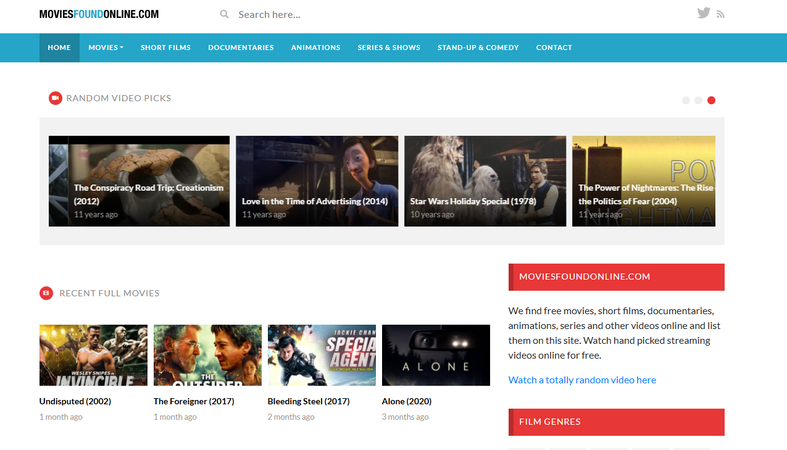Open the Documentaries section
787x450 pixels.
(x=241, y=48)
